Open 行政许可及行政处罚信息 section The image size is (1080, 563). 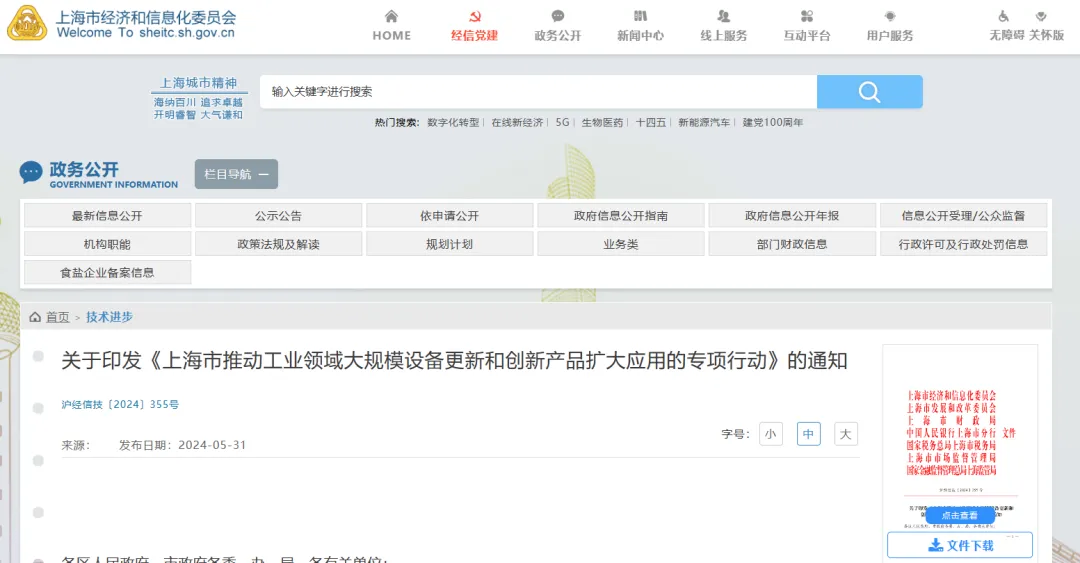tap(964, 244)
